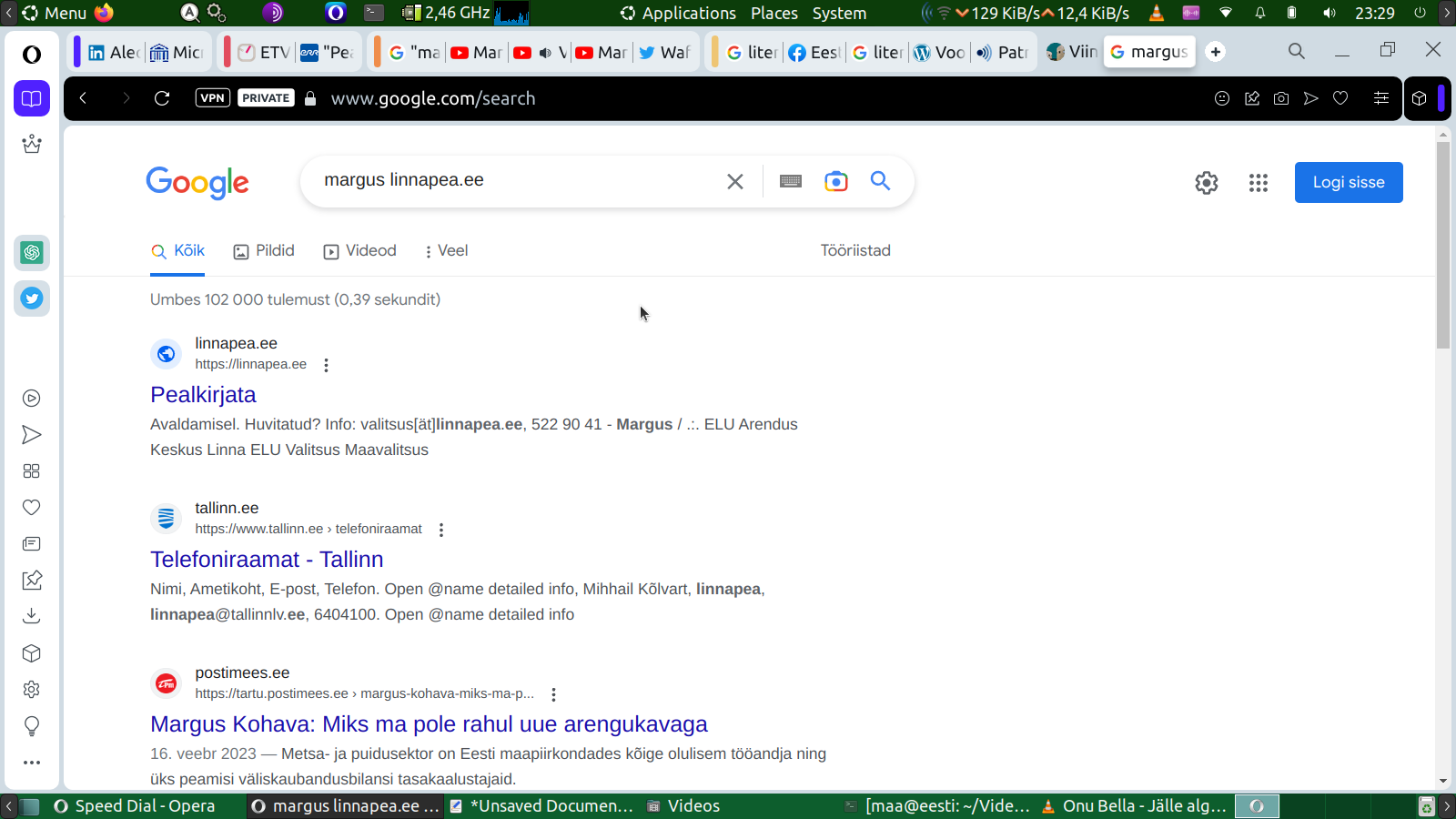Image resolution: width=1456 pixels, height=819 pixels.
Task: Open Google apps grid
Action: [1259, 183]
